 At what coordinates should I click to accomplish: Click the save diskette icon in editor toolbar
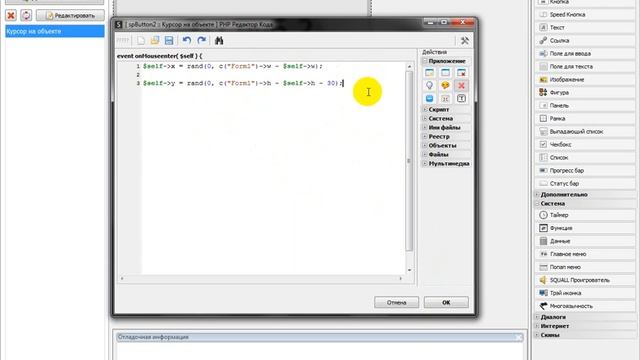coord(169,40)
